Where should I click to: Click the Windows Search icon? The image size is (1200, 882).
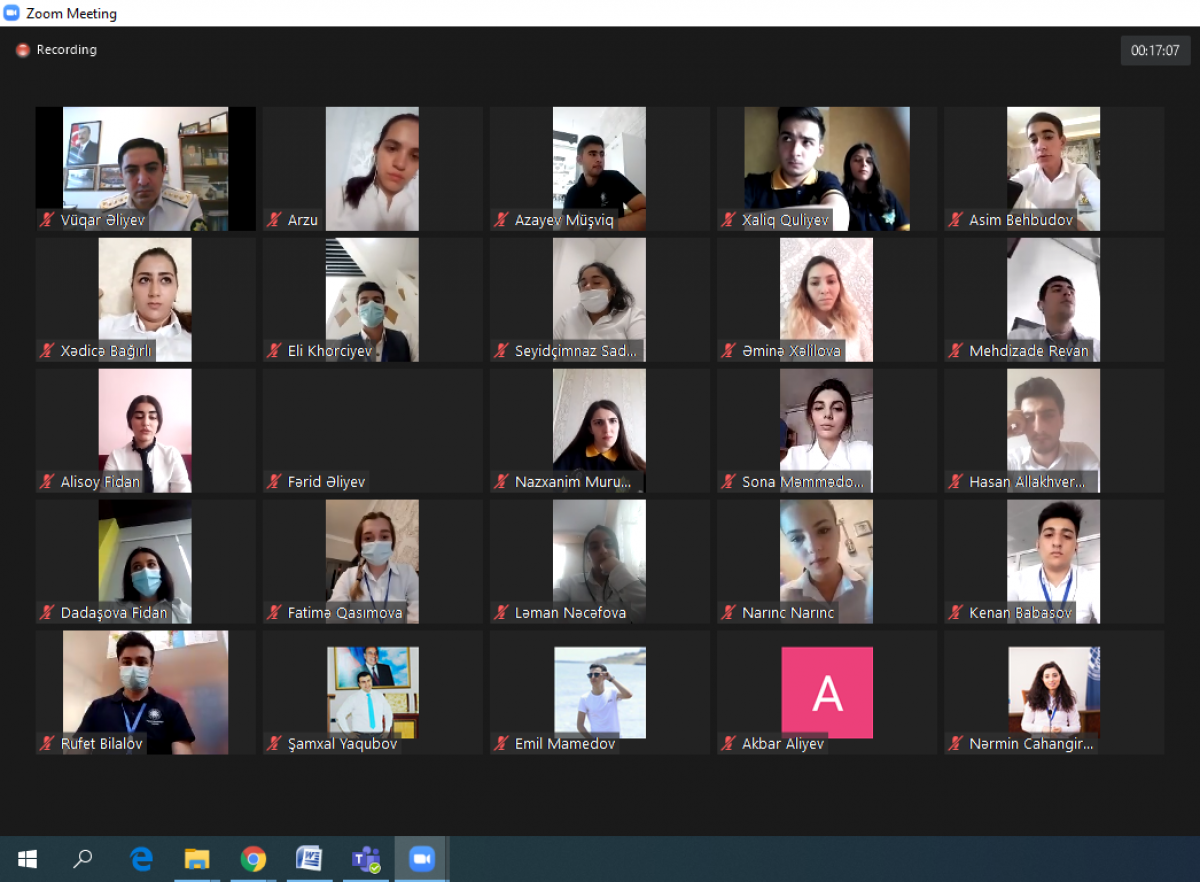click(x=82, y=858)
